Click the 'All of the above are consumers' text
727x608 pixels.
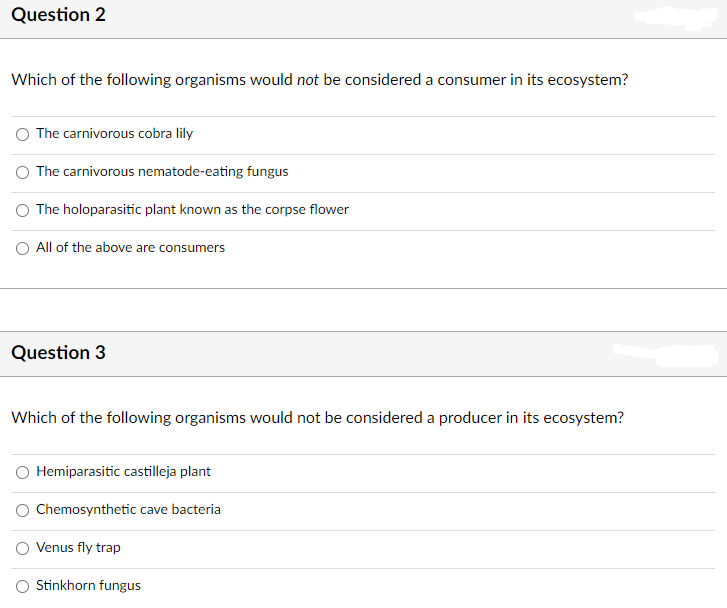pos(130,247)
